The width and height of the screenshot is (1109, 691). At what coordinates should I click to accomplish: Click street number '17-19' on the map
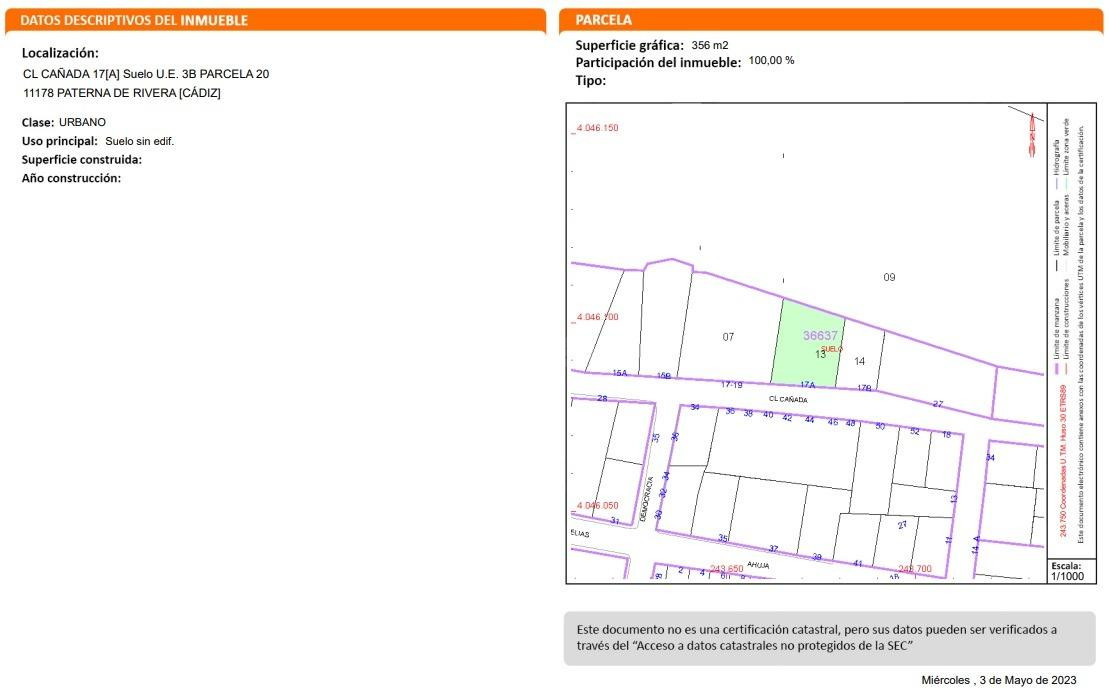point(731,385)
